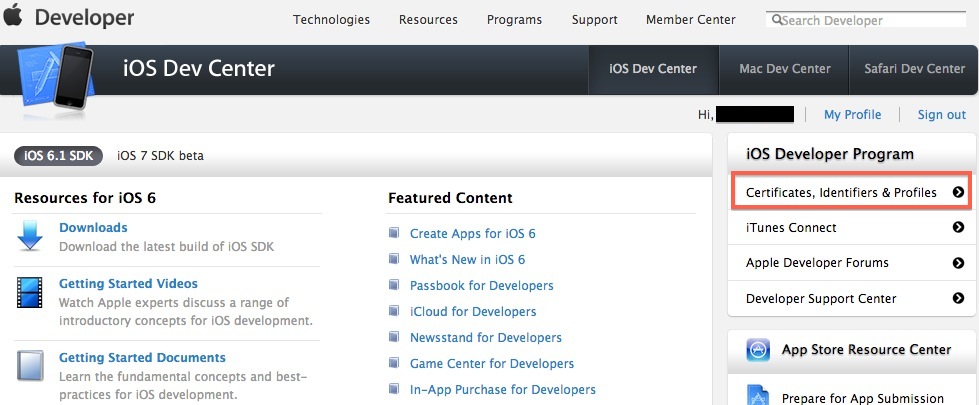
Task: Click the Developer title text in header
Action: 84,17
